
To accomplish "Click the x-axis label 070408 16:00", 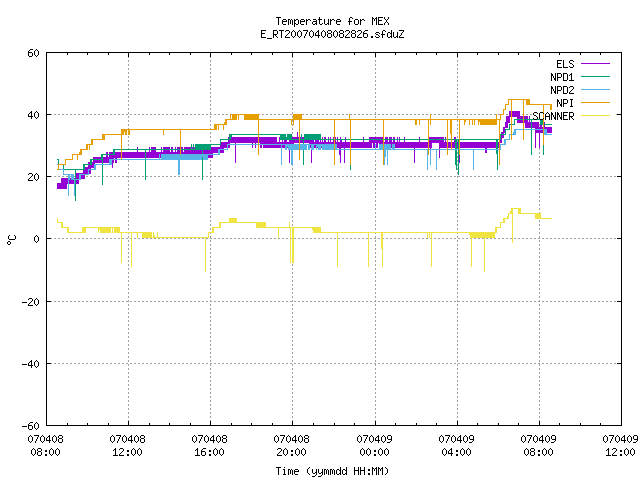I will pyautogui.click(x=210, y=446).
